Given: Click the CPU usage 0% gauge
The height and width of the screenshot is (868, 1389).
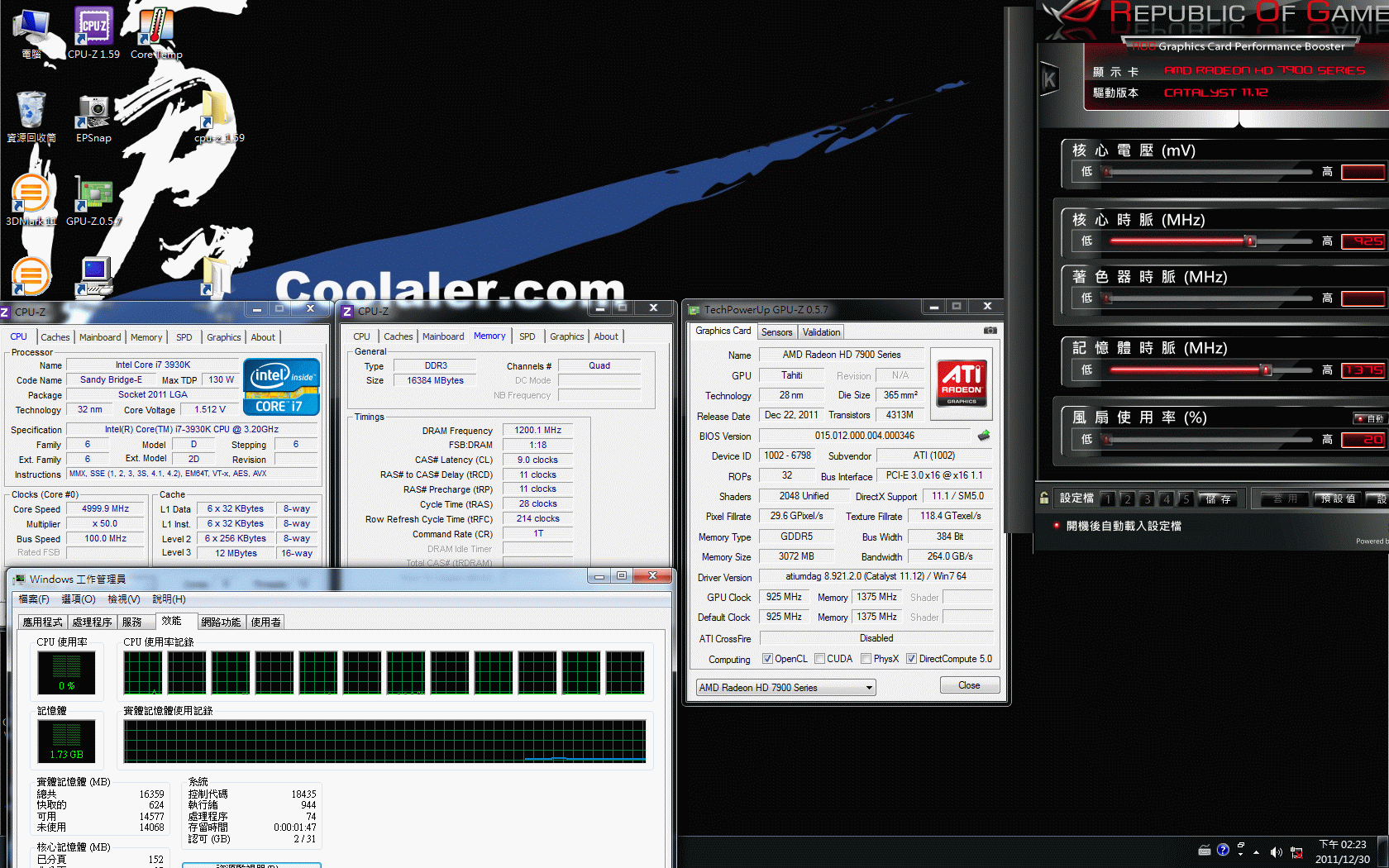Looking at the screenshot, I should (x=66, y=672).
